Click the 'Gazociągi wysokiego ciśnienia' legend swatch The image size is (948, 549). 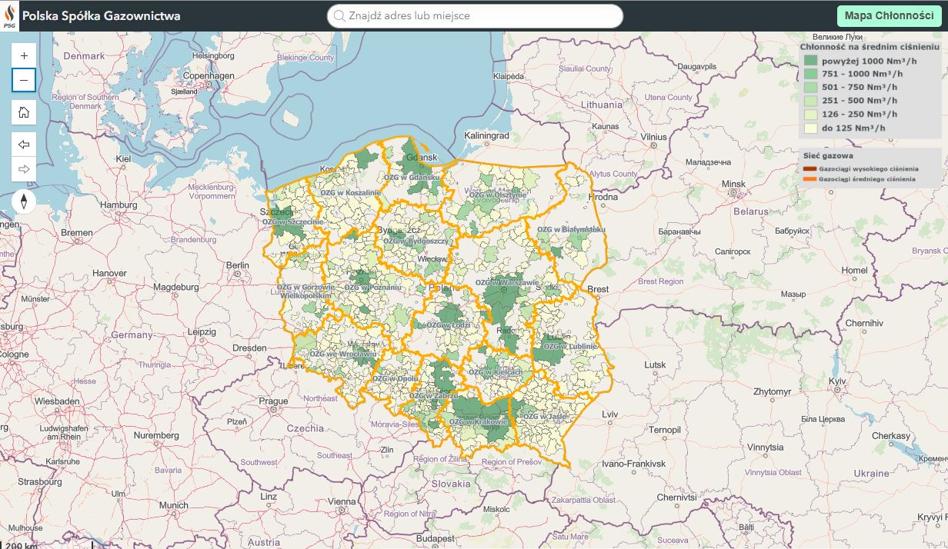click(810, 169)
